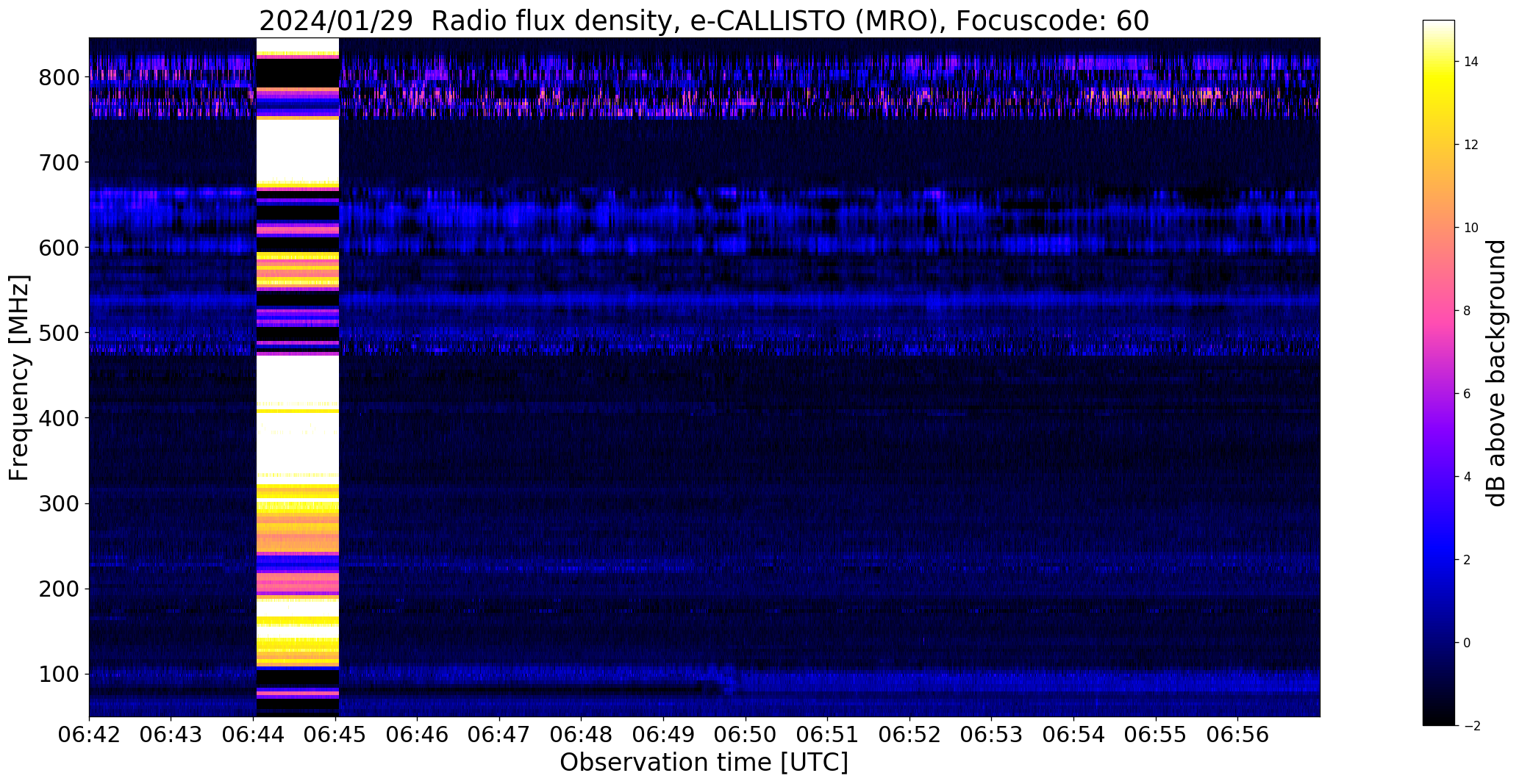This screenshot has height=784, width=1519.
Task: Click the colorbar tick label 8
Action: pos(1468,311)
